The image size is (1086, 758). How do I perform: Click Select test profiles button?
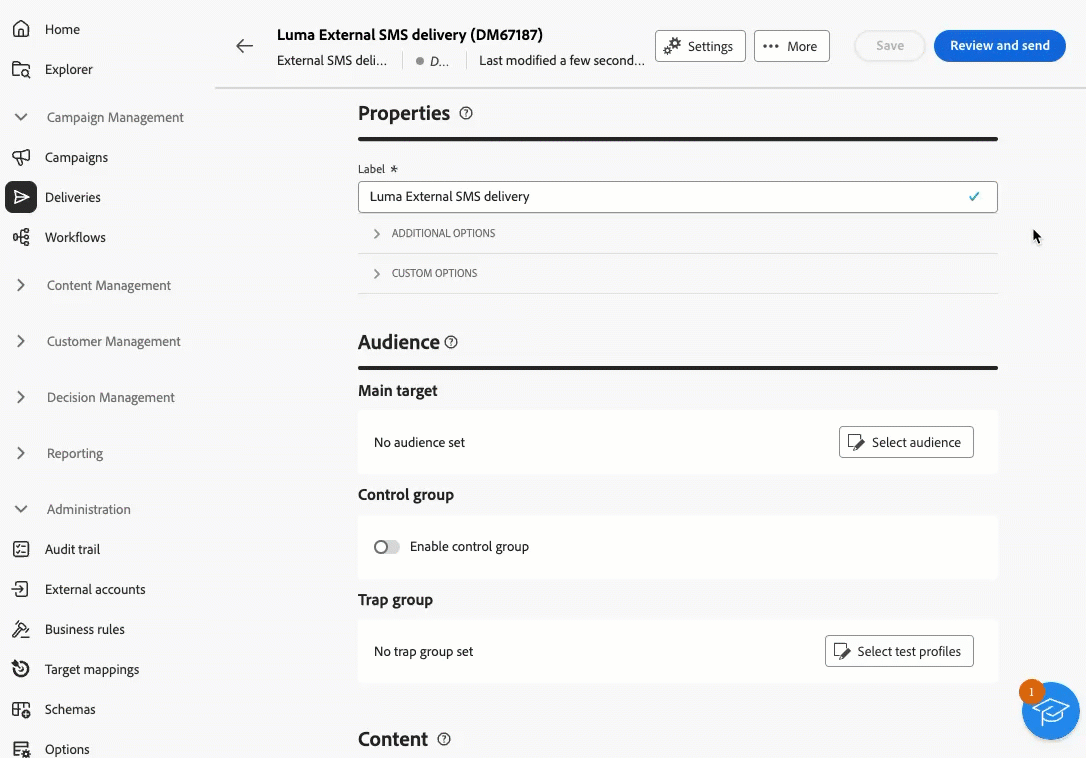898,651
